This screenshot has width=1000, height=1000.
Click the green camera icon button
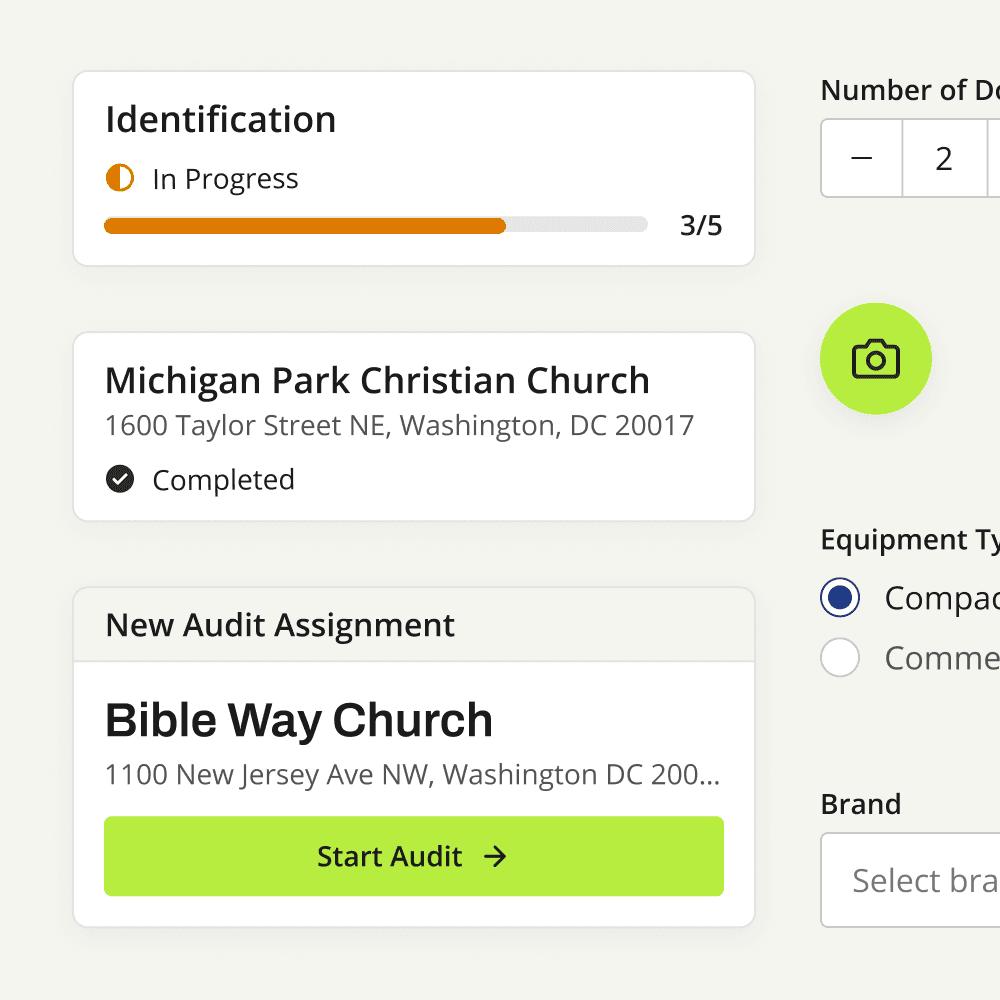tap(875, 359)
